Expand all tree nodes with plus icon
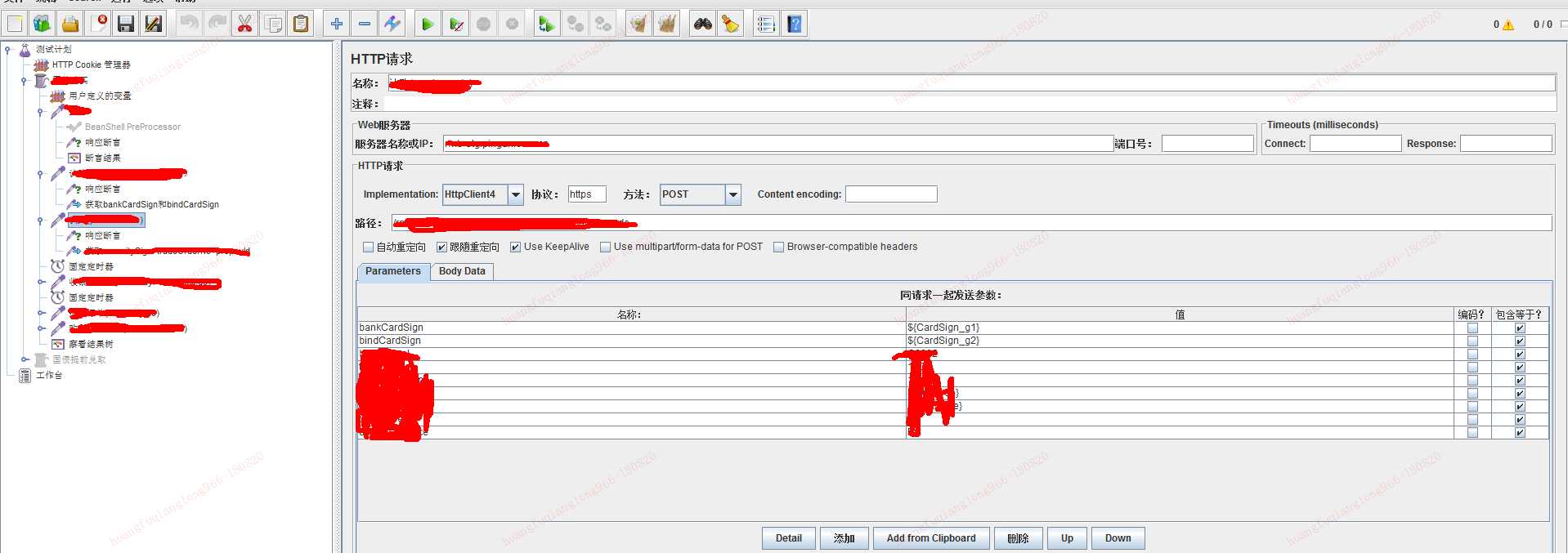 [336, 25]
